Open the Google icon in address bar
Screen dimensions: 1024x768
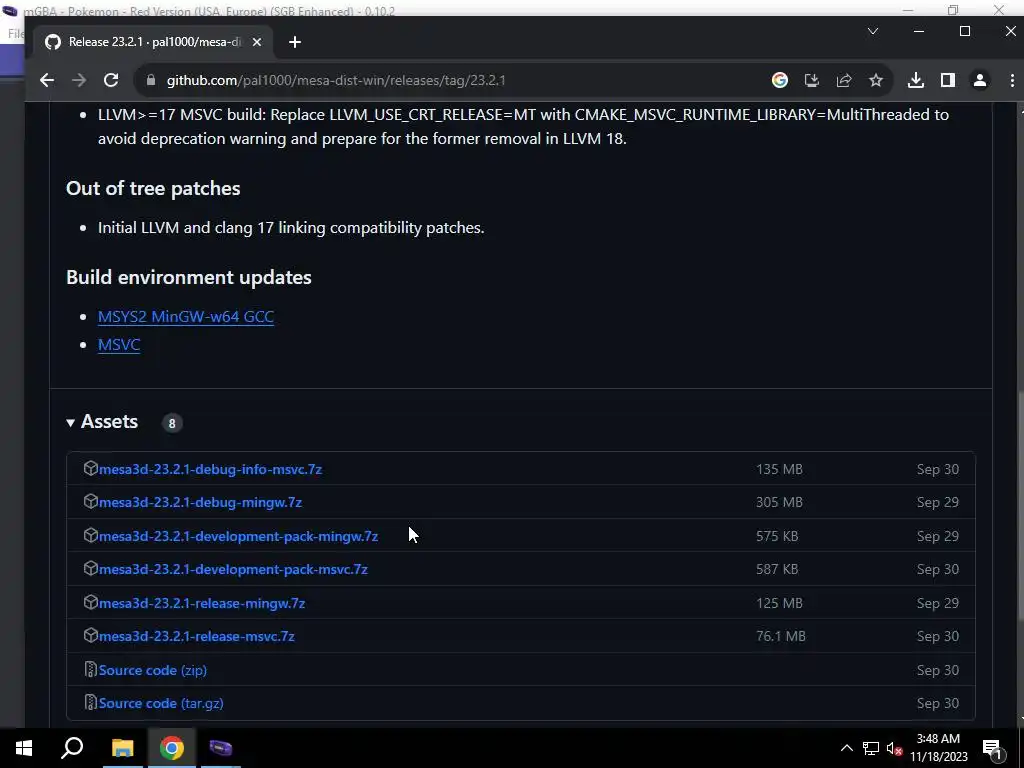(780, 80)
